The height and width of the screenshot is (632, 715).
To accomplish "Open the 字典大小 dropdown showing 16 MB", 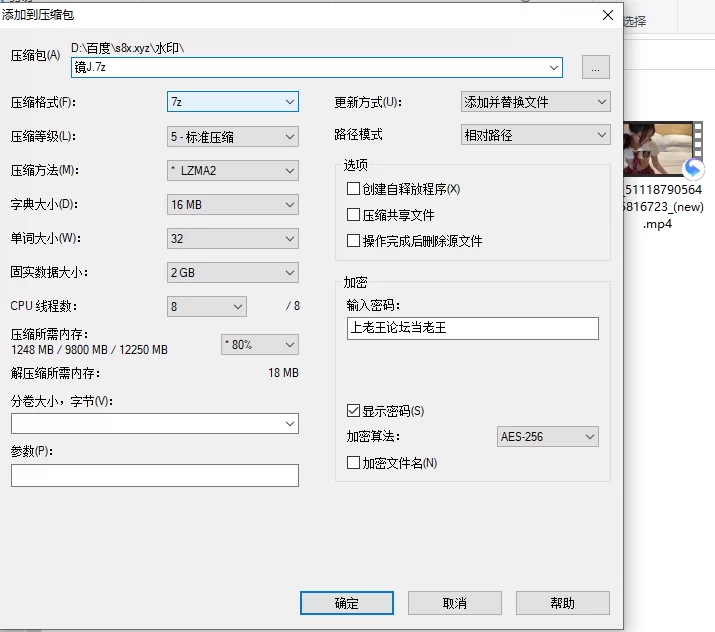I will click(233, 204).
